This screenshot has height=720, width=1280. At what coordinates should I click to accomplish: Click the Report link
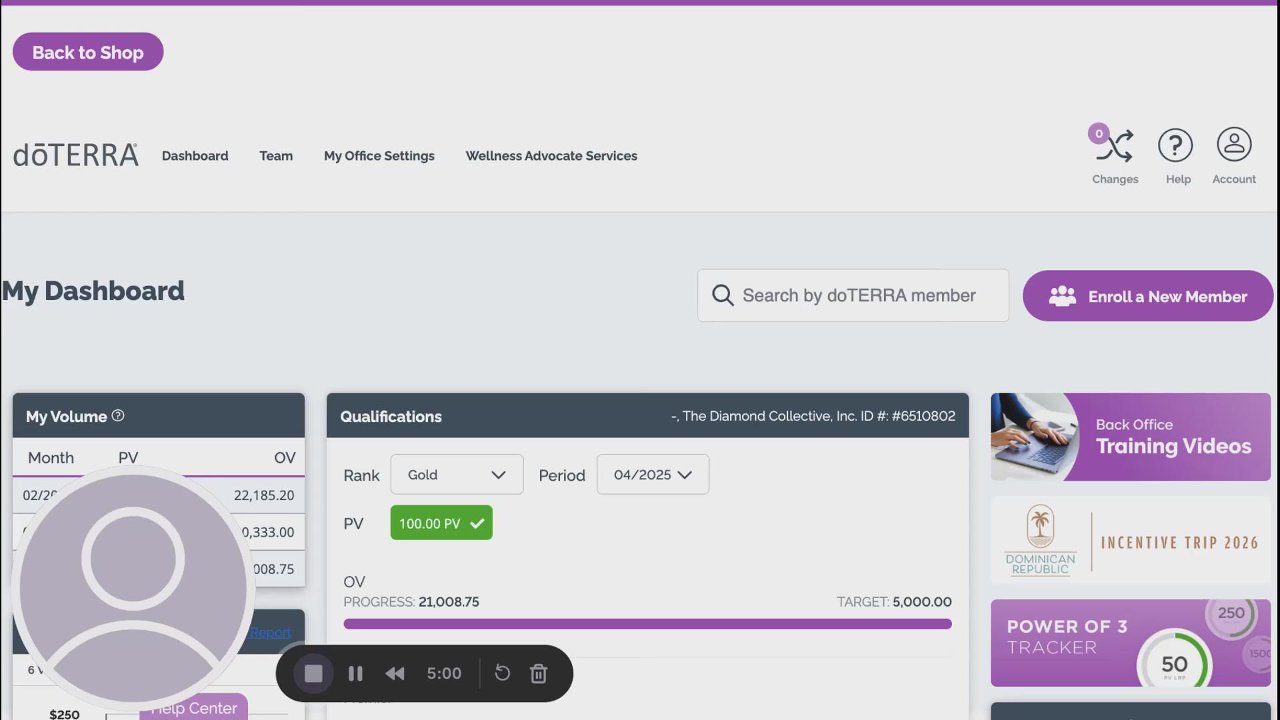271,632
